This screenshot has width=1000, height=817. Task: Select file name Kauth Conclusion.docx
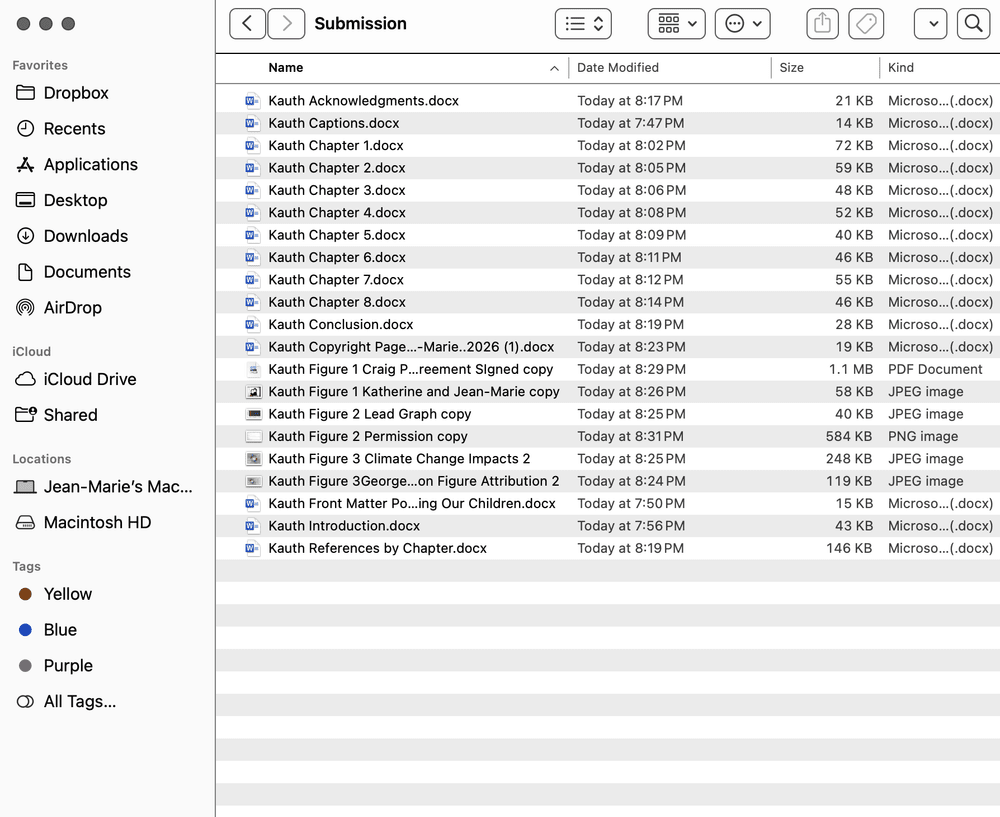pos(341,324)
